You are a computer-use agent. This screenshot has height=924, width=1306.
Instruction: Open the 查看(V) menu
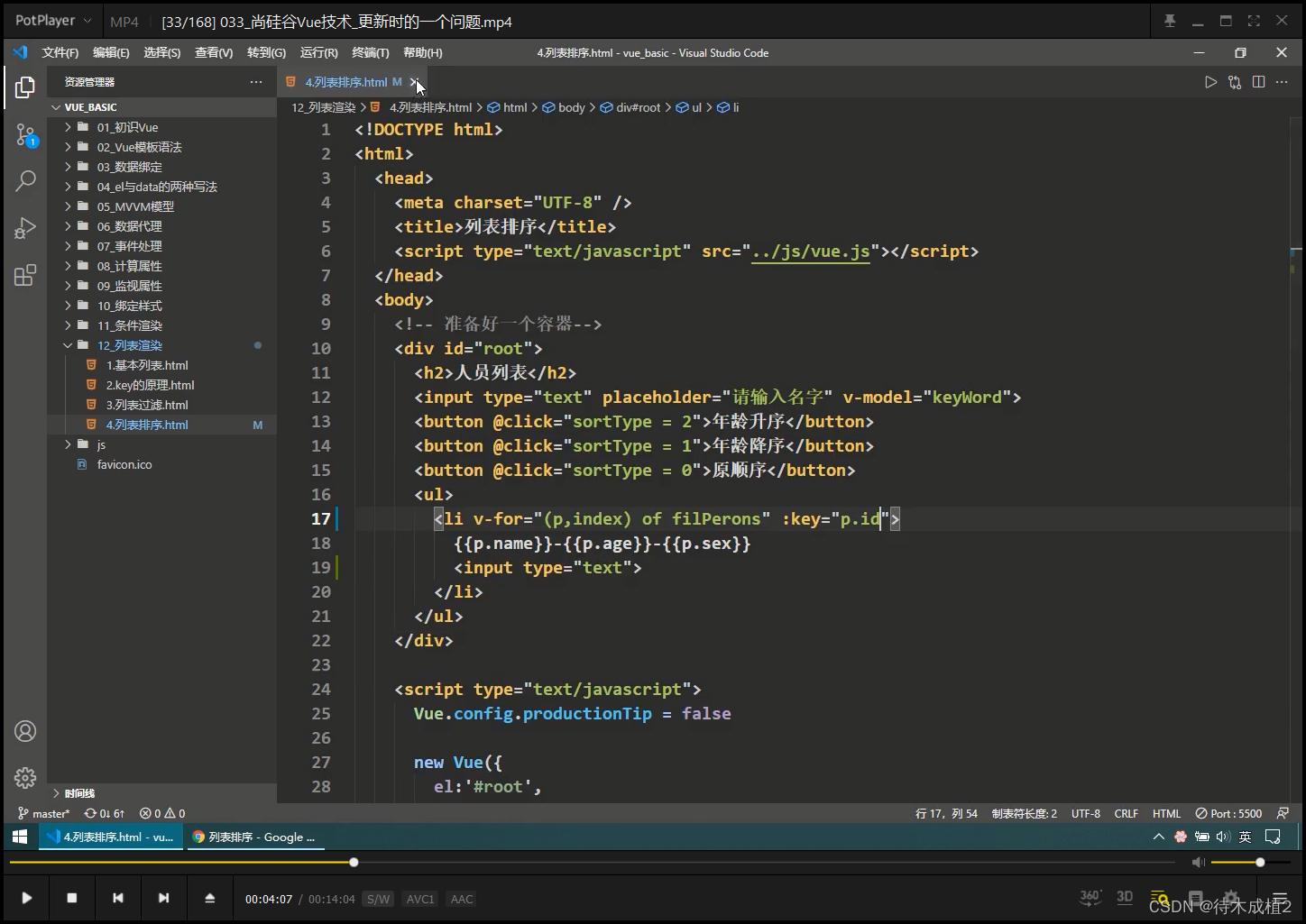214,53
